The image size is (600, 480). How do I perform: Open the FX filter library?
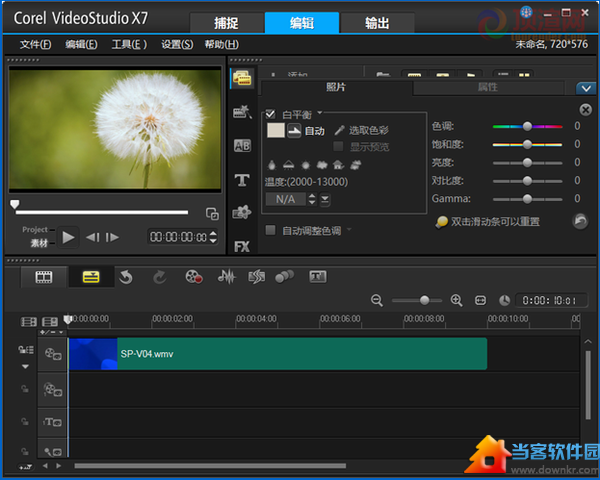tap(241, 245)
